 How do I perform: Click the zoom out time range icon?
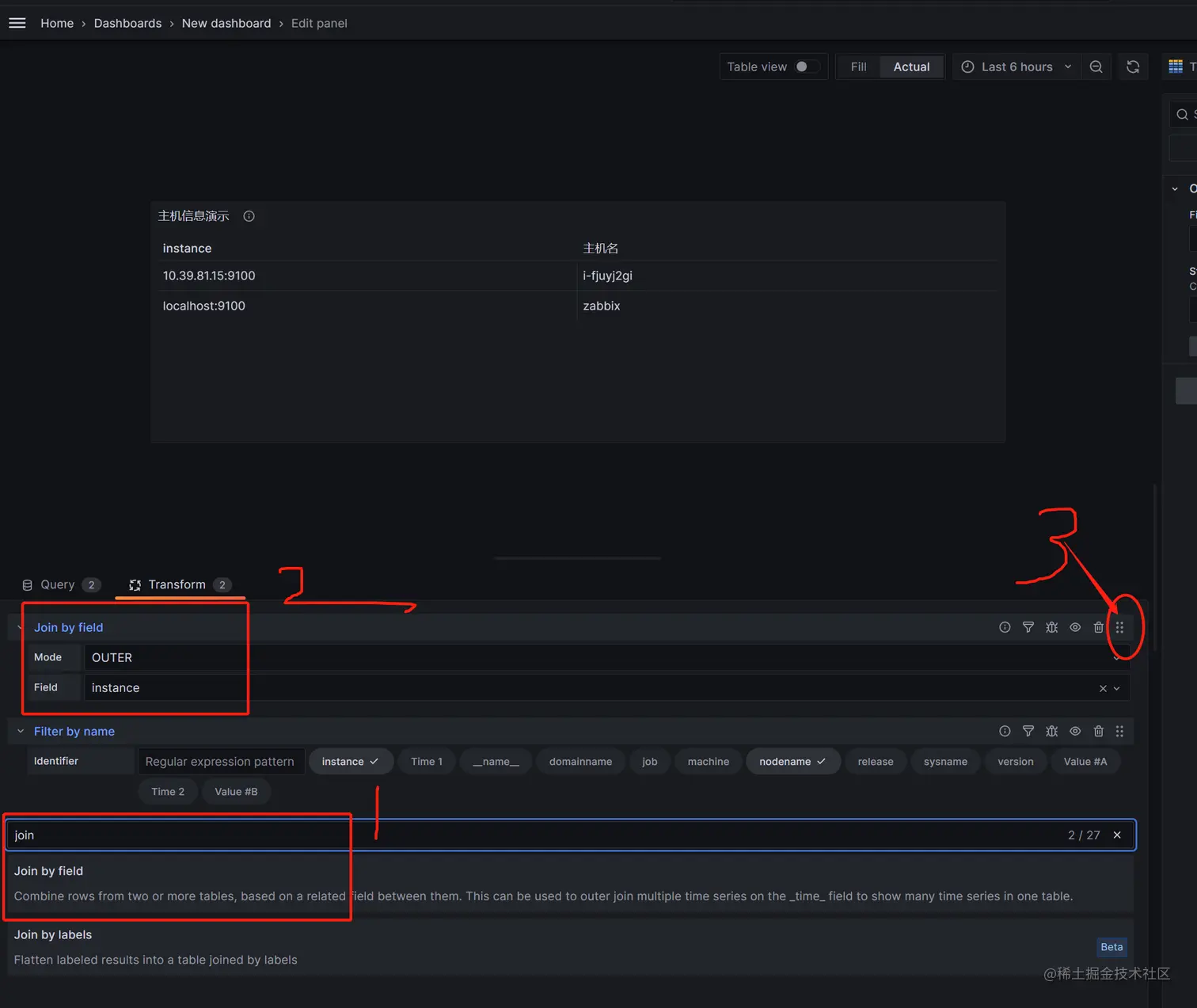1096,67
